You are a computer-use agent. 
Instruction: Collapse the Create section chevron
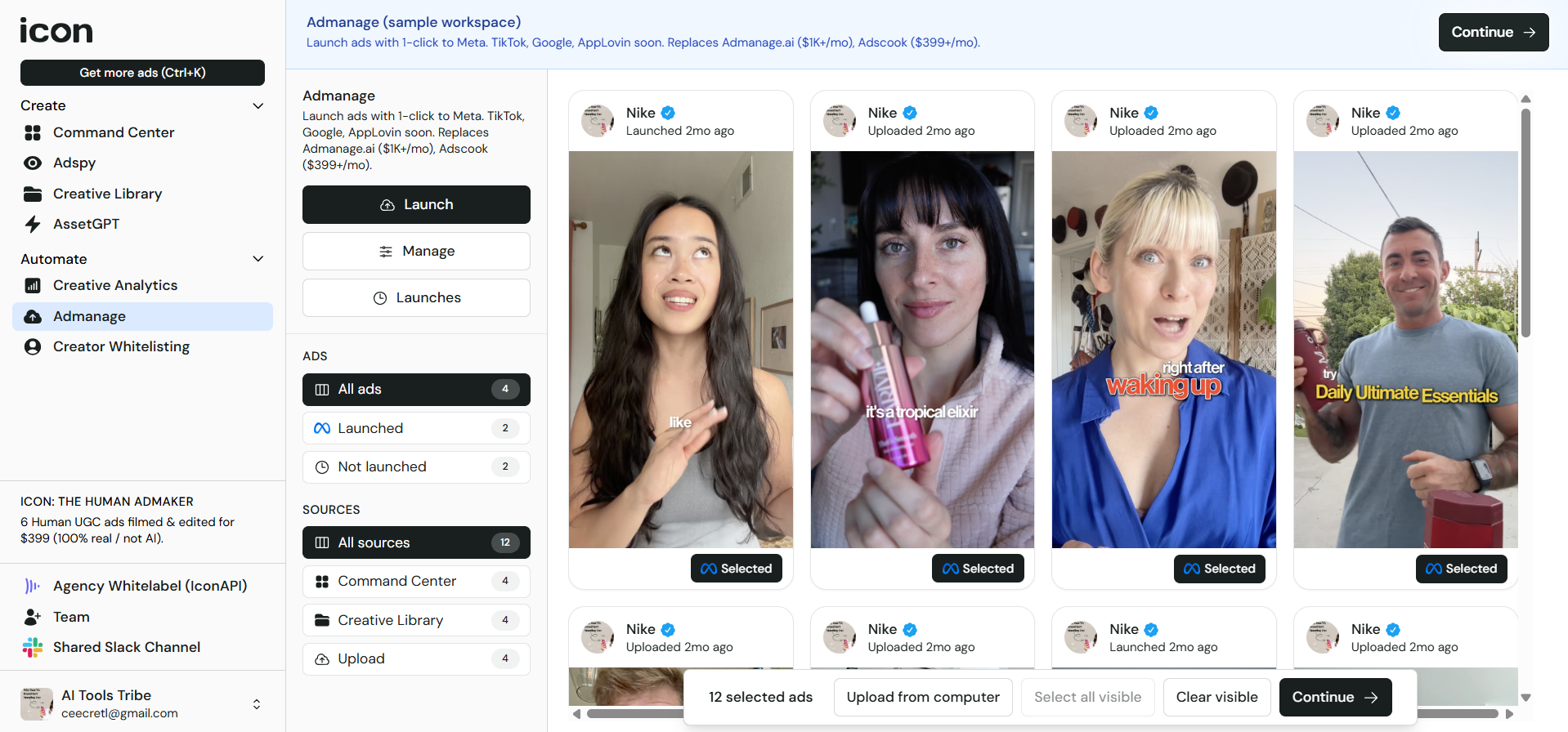(258, 105)
